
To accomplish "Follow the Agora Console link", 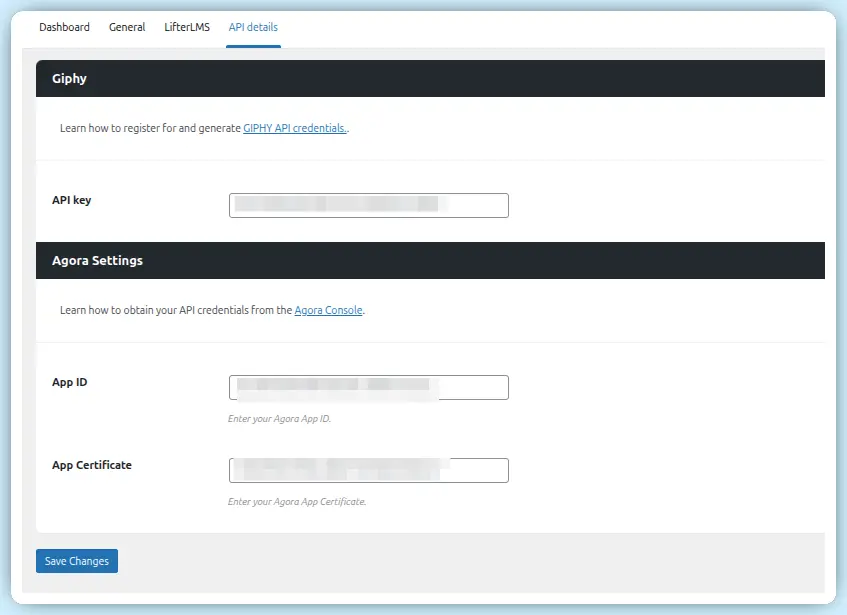I will 328,311.
